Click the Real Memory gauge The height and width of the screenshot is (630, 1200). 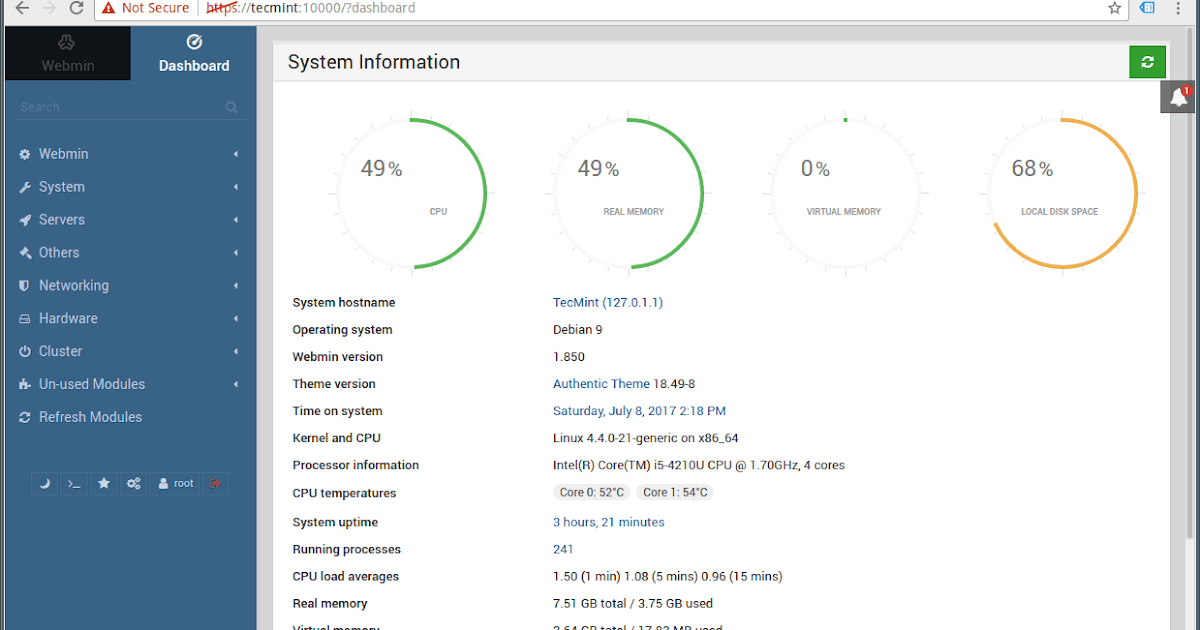(629, 193)
